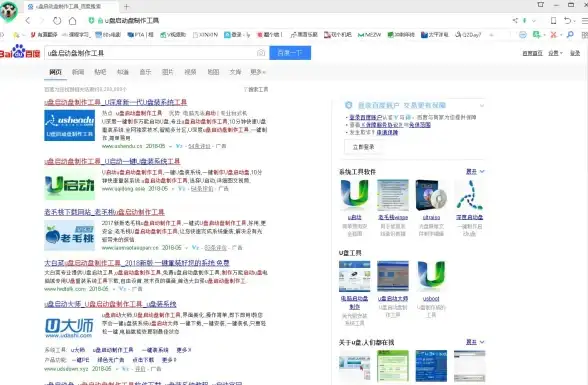Open the XINXIN bookmark

tap(205, 35)
